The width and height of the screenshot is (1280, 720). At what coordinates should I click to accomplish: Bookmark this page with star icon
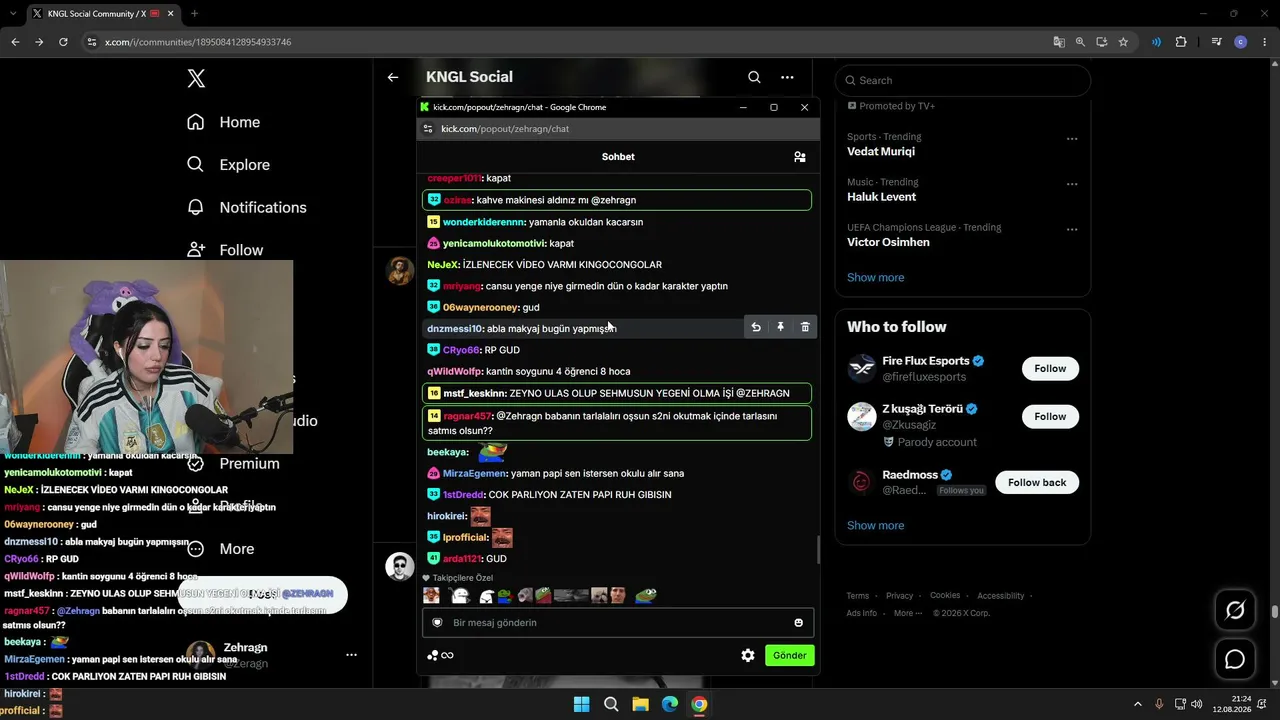(1123, 42)
